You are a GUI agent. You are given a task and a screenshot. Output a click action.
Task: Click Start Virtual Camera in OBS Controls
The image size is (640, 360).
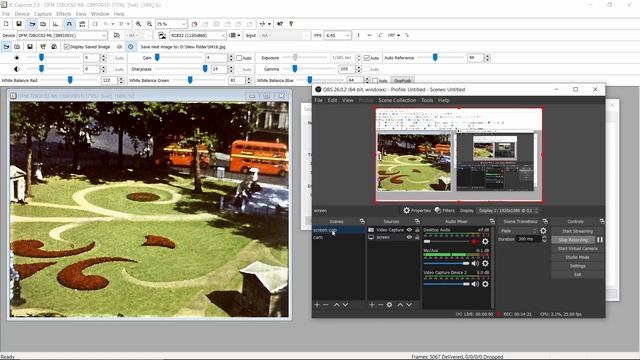(578, 249)
